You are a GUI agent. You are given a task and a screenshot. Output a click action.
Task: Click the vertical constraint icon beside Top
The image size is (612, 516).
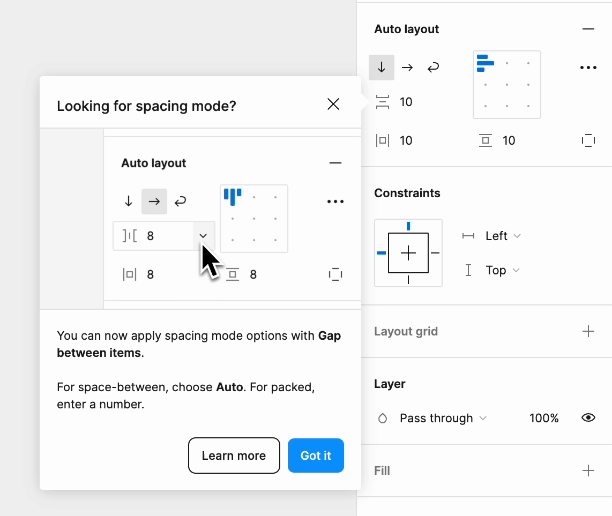coord(468,270)
